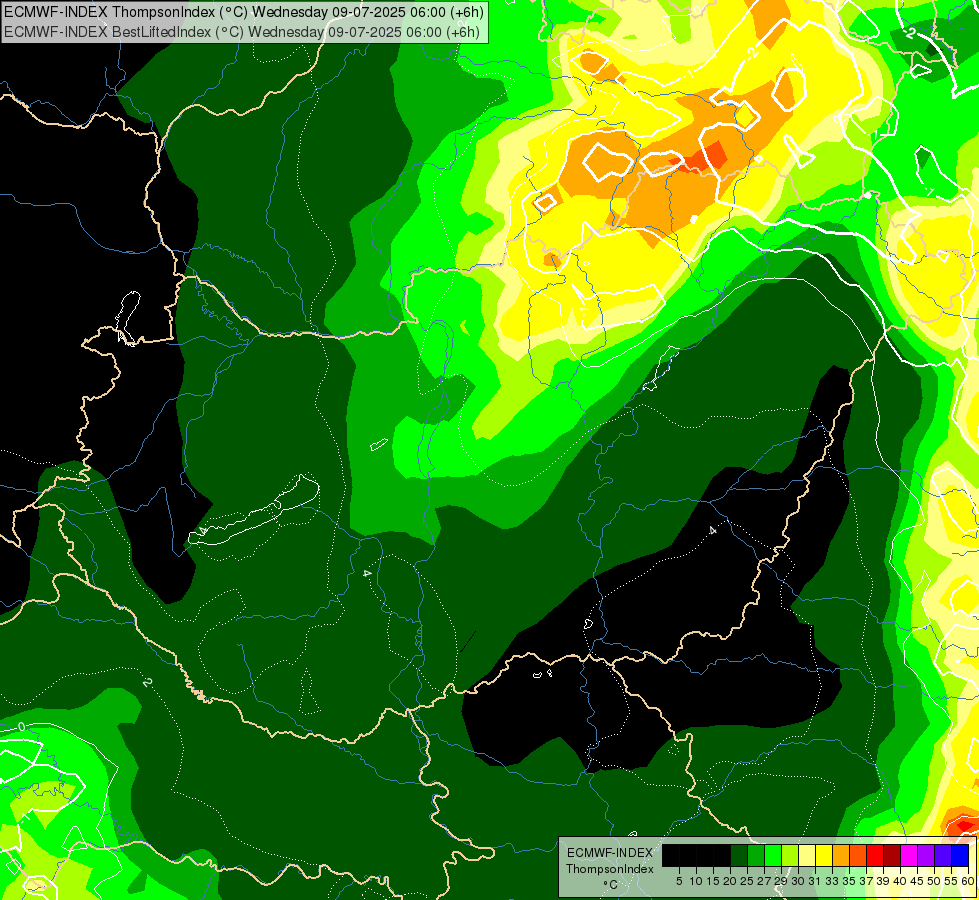Screen dimensions: 979x900
Task: Select the blue 55–60 legend swatch
Action: (x=960, y=855)
